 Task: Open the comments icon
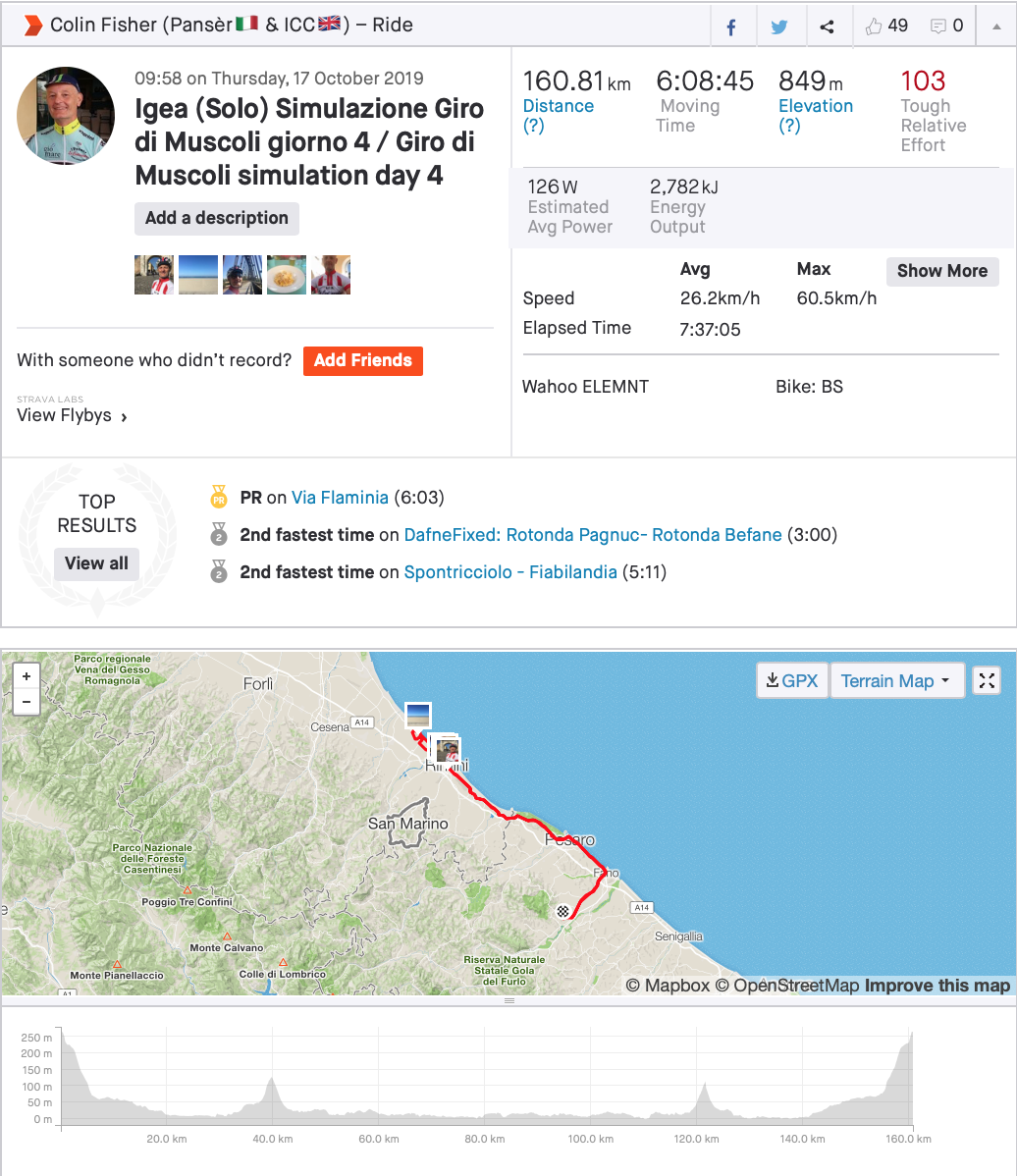pos(938,27)
